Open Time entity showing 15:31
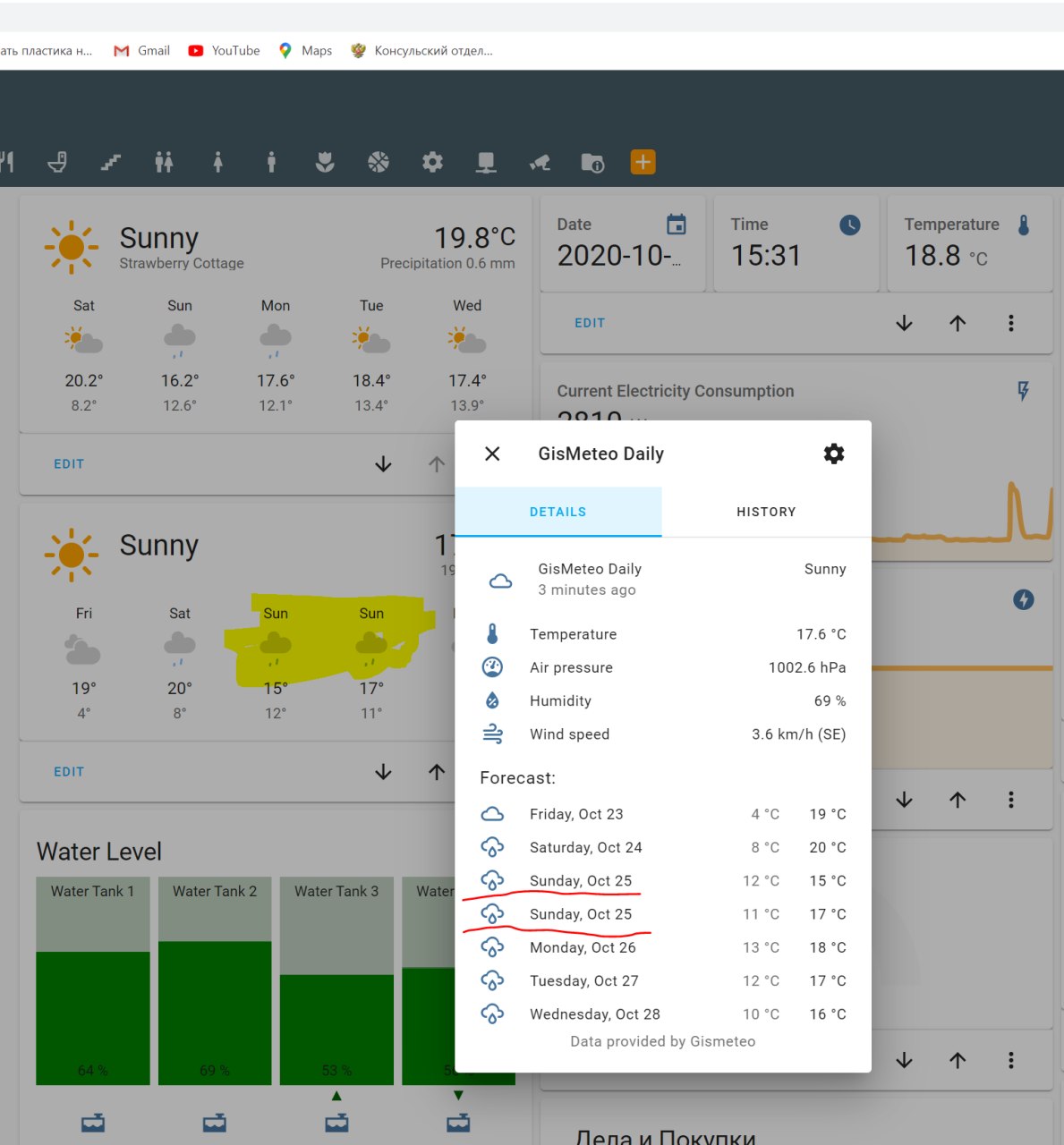 pos(797,243)
